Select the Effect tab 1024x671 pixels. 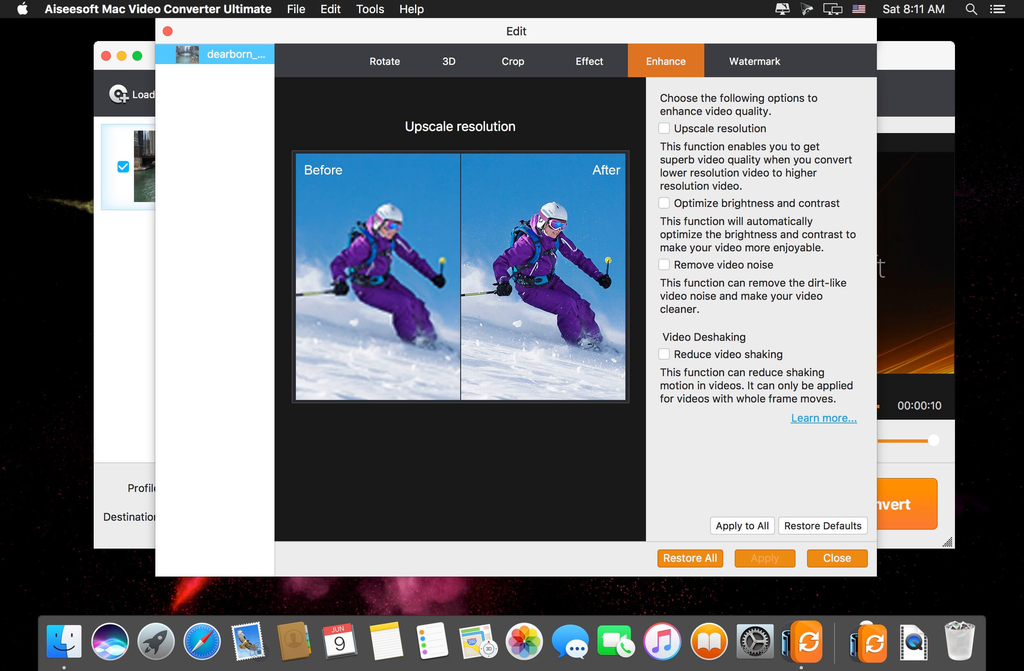[589, 61]
